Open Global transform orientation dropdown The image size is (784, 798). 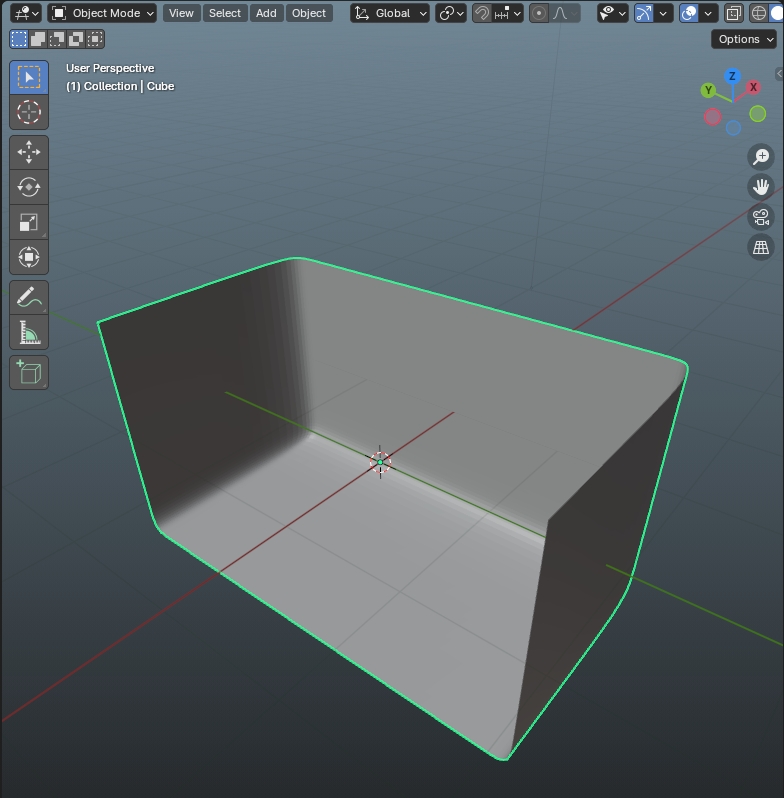391,13
